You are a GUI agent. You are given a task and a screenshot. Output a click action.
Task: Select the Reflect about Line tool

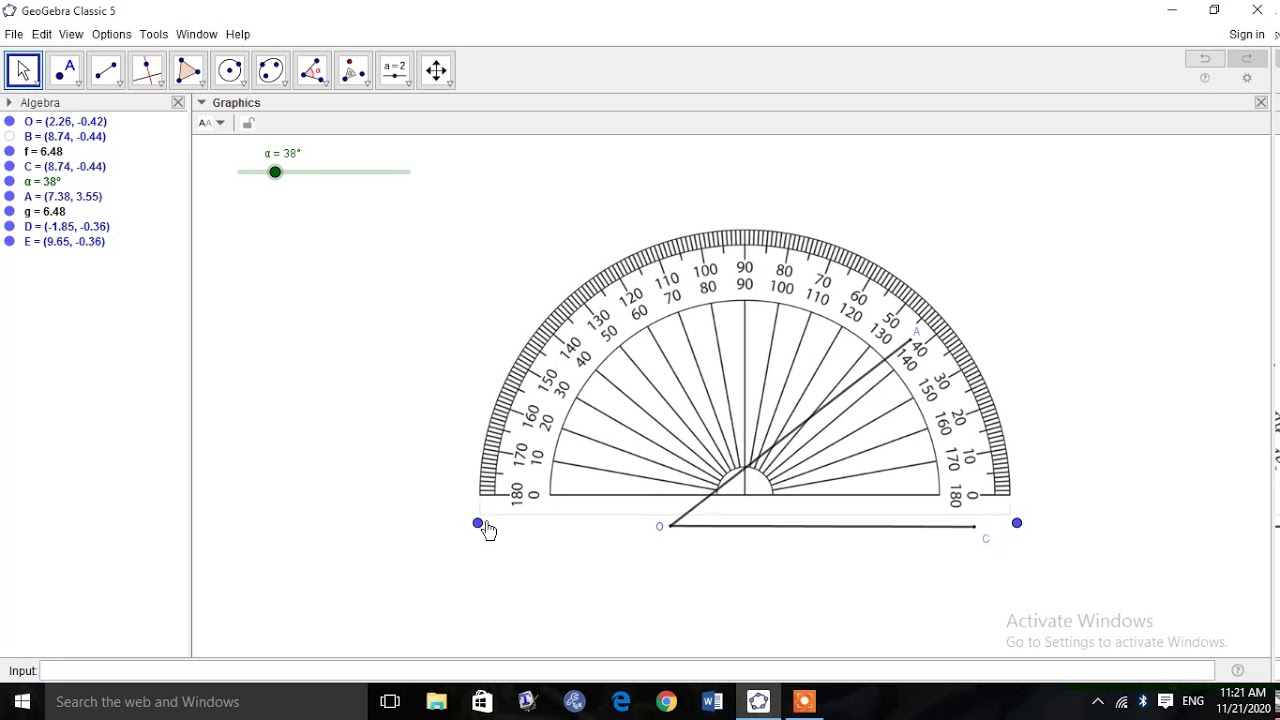coord(353,70)
